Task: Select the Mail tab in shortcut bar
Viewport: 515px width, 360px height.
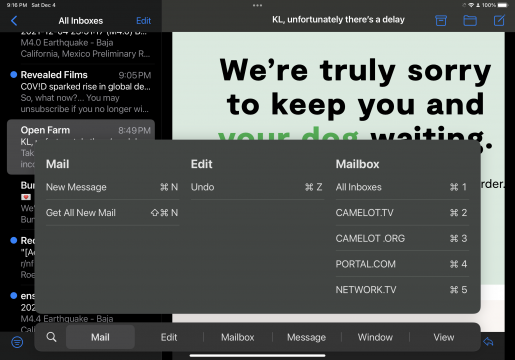Action: (x=100, y=337)
